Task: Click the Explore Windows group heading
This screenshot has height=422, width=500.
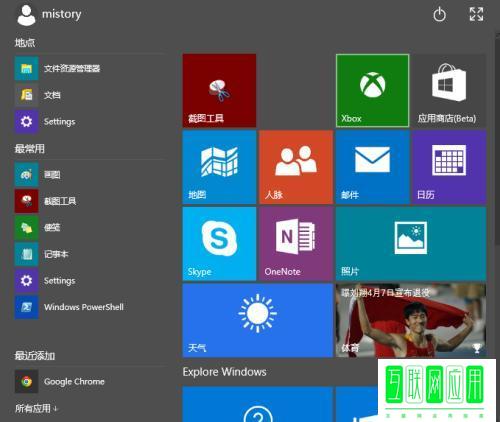Action: [224, 372]
